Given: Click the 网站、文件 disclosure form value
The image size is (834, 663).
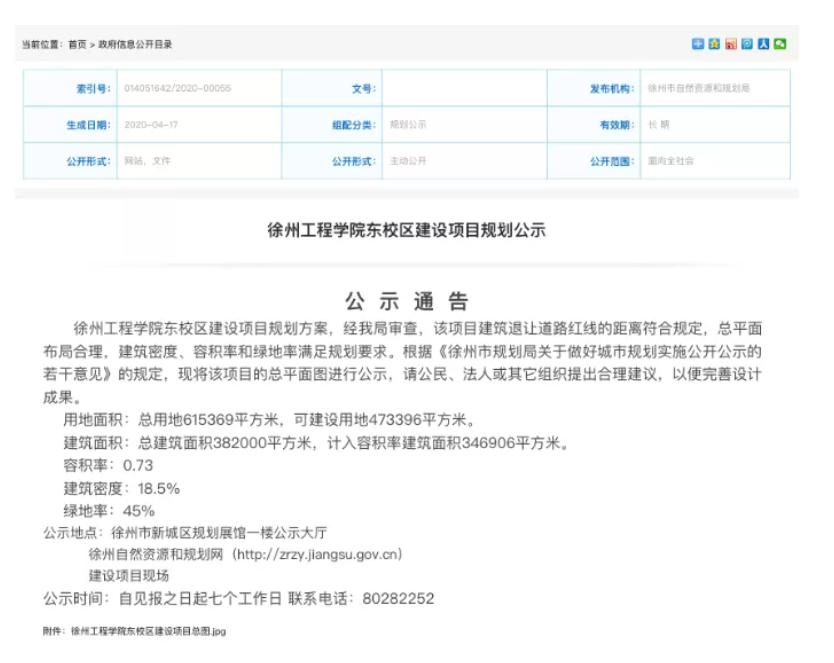Looking at the screenshot, I should click(147, 161).
